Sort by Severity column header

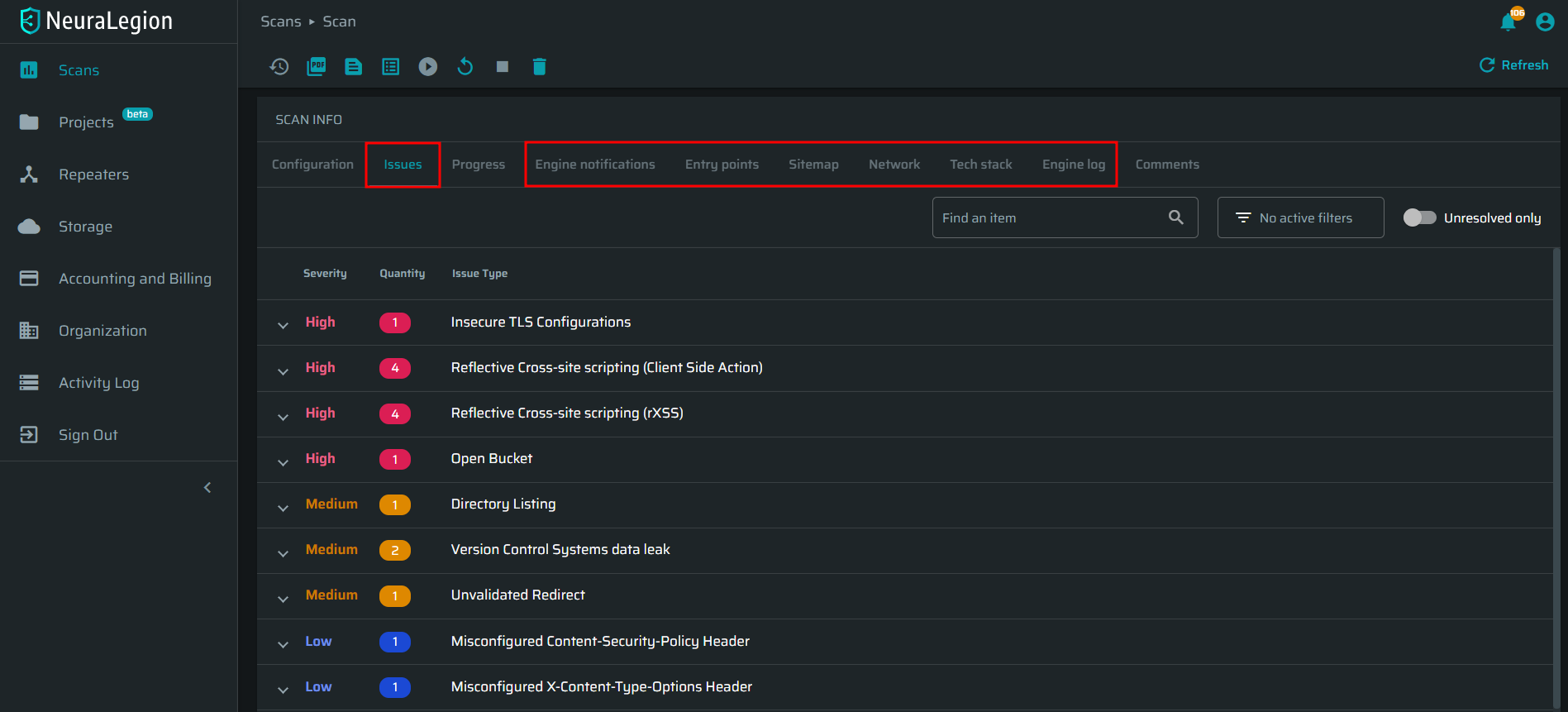325,274
